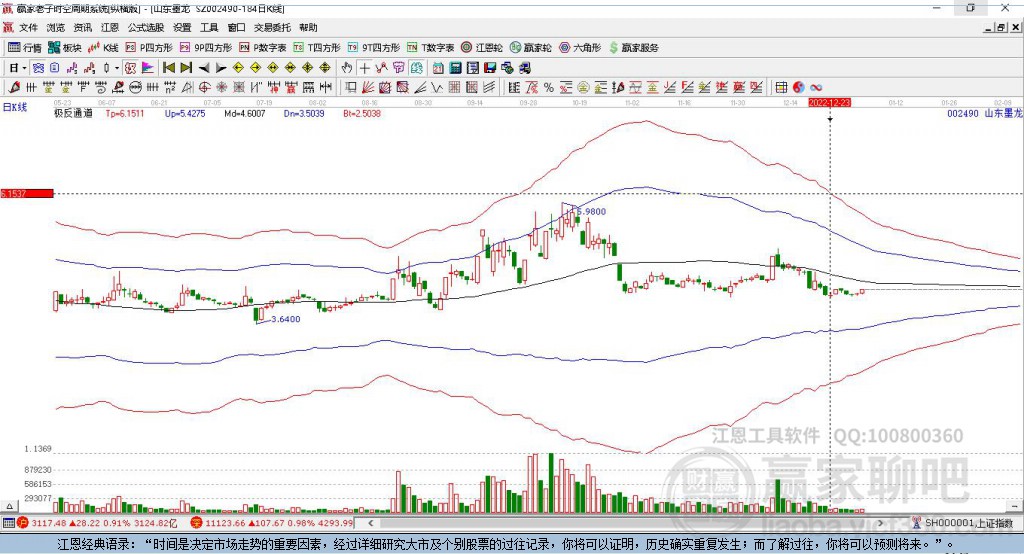The height and width of the screenshot is (554, 1024).
Task: Step chart left with black left arrow
Action: (x=204, y=68)
